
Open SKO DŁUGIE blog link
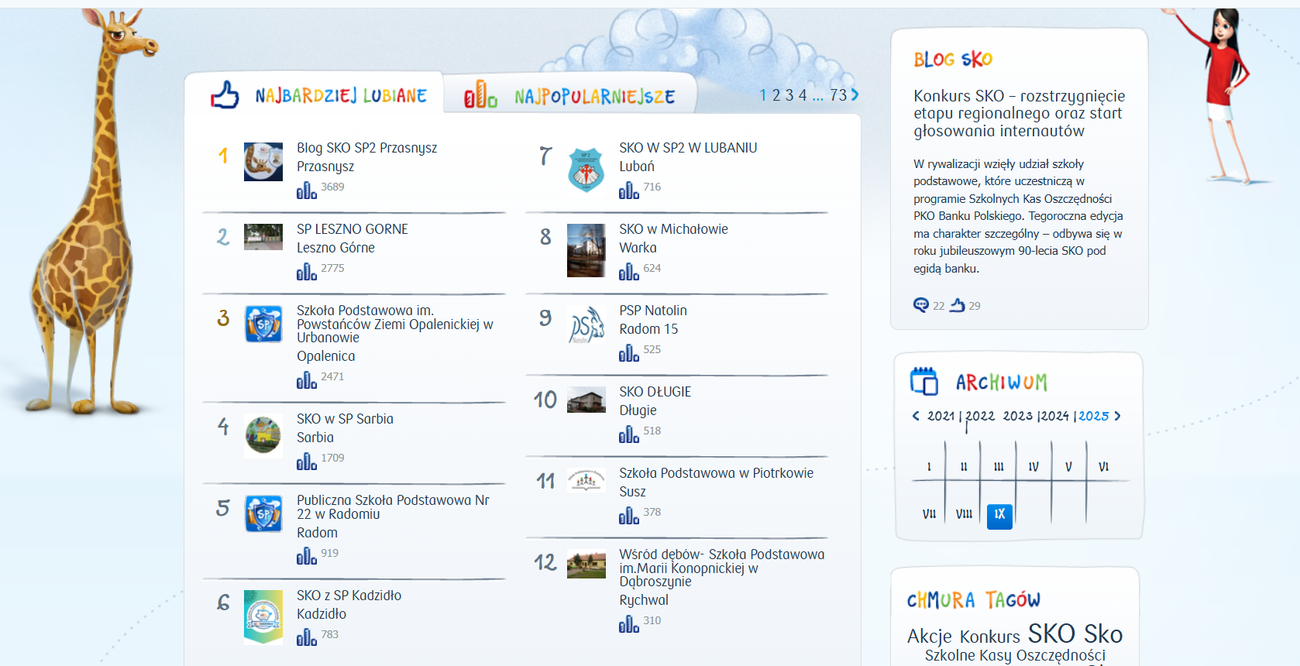pos(655,392)
